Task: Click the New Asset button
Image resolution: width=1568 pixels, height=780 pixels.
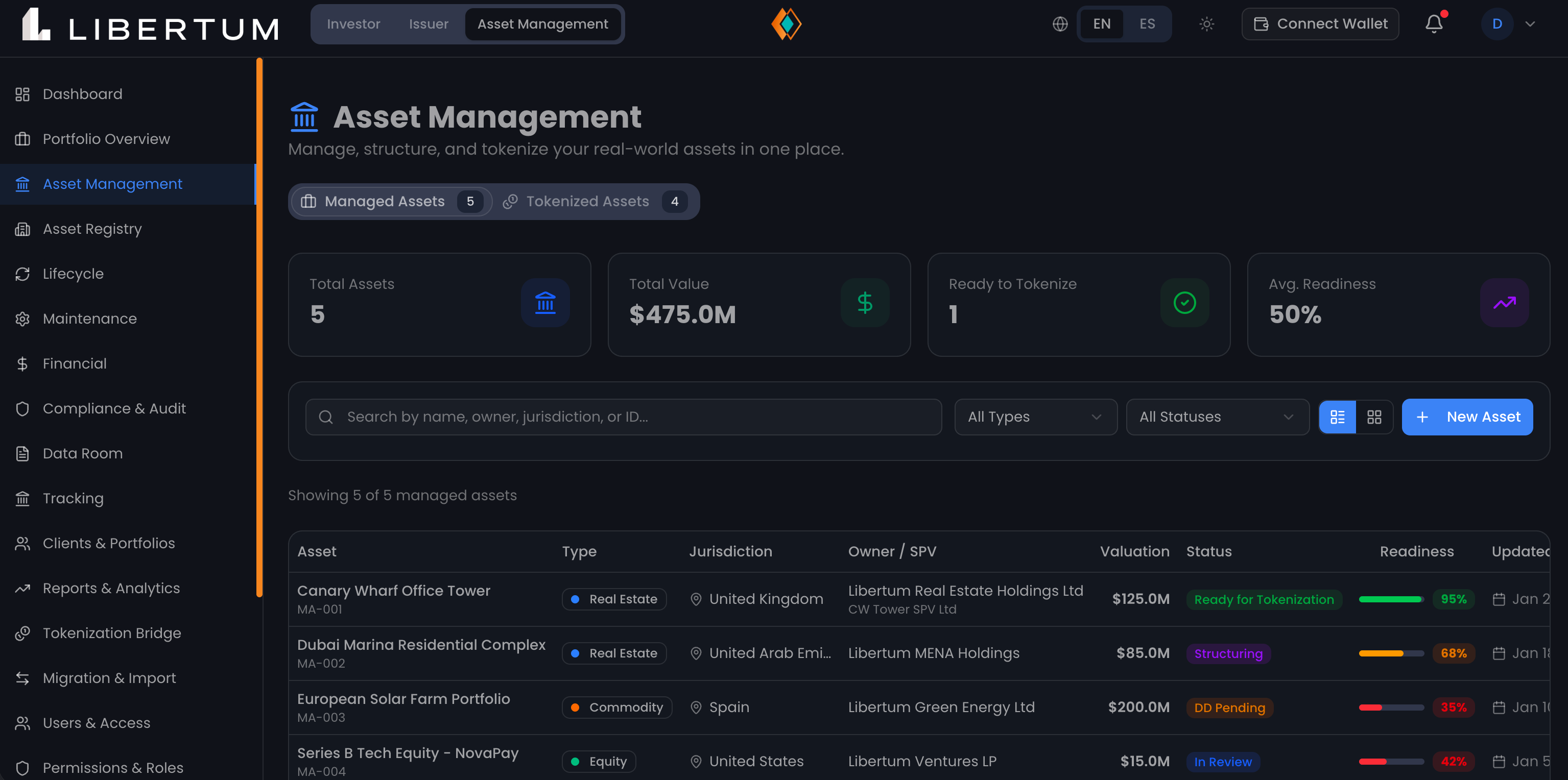Action: [x=1467, y=417]
